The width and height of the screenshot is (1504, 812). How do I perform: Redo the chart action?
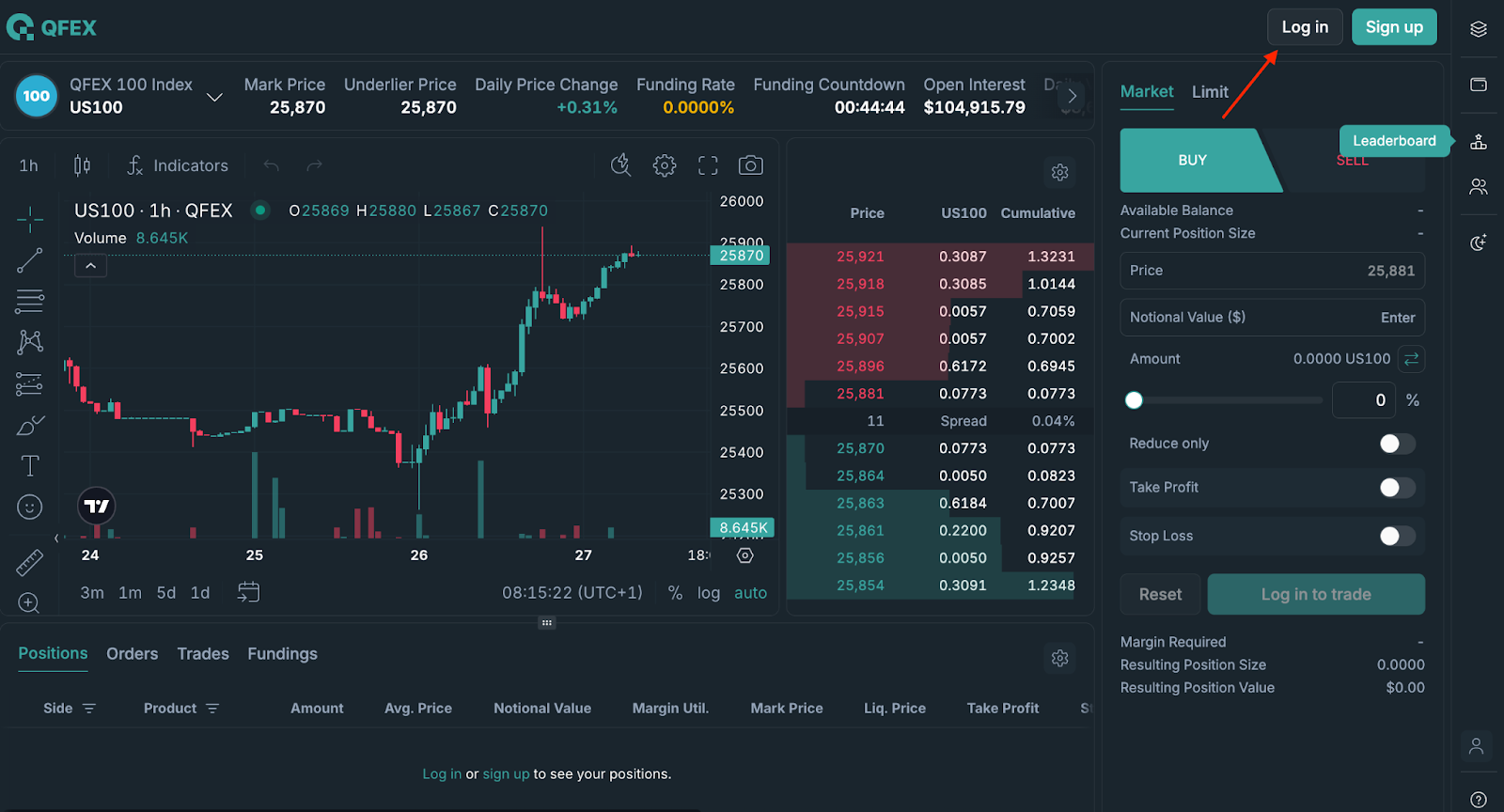pos(315,165)
